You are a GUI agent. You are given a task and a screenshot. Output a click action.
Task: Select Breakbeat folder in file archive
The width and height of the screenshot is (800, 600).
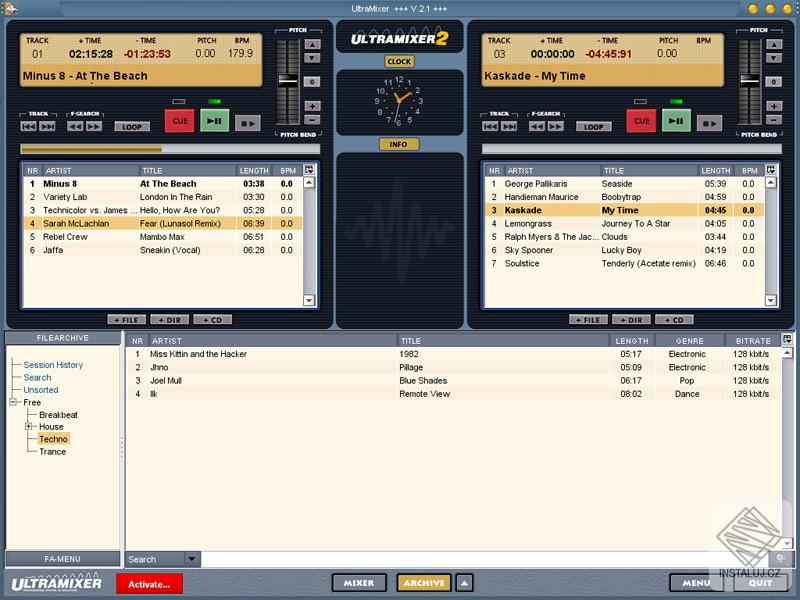point(59,415)
